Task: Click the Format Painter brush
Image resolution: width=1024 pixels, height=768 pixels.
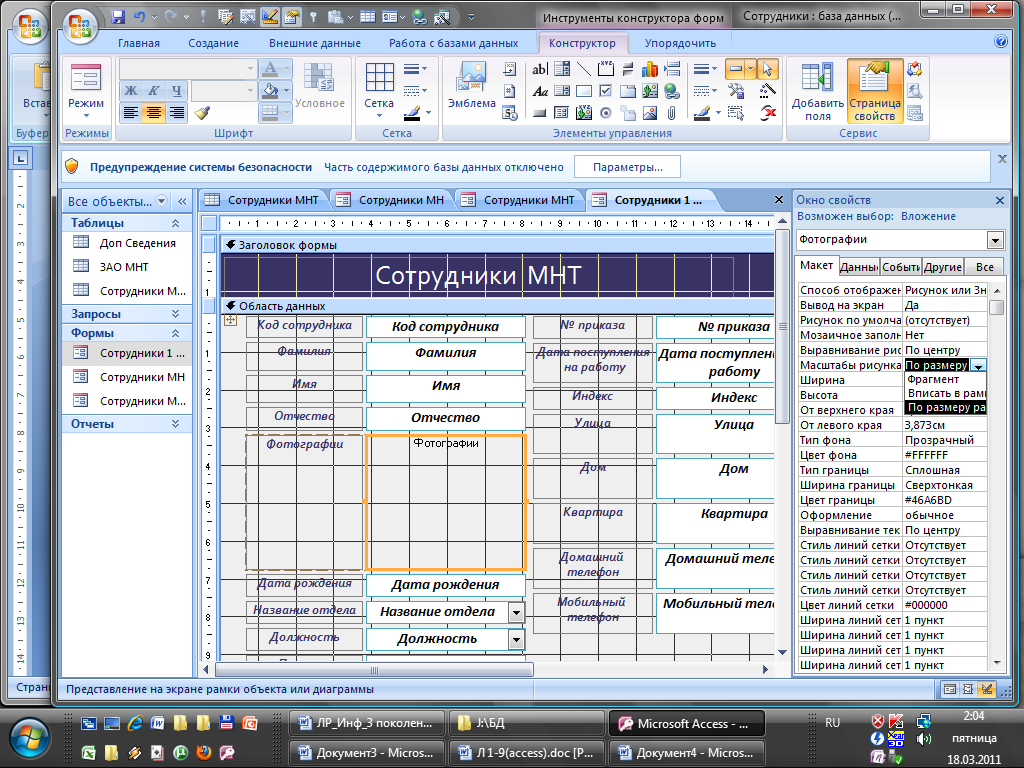Action: click(x=203, y=113)
